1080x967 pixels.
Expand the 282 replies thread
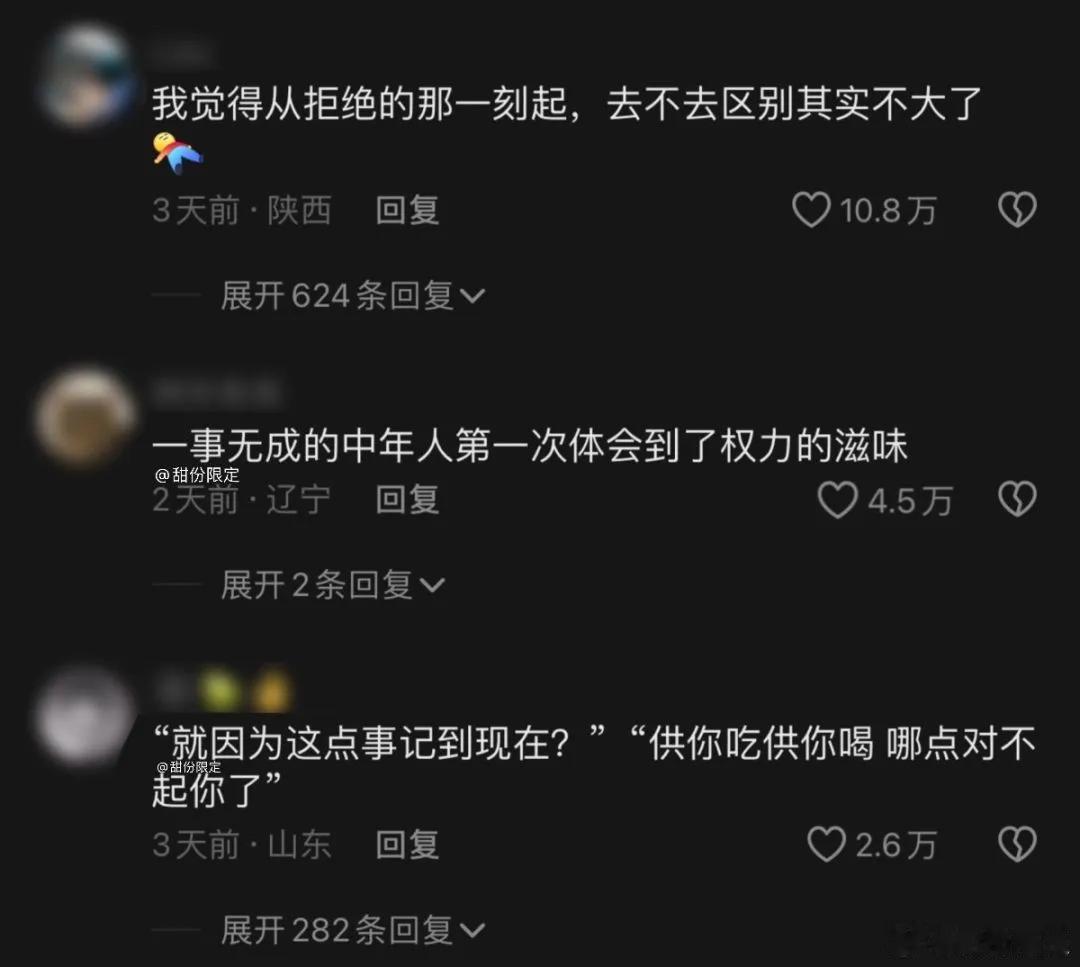coord(353,930)
